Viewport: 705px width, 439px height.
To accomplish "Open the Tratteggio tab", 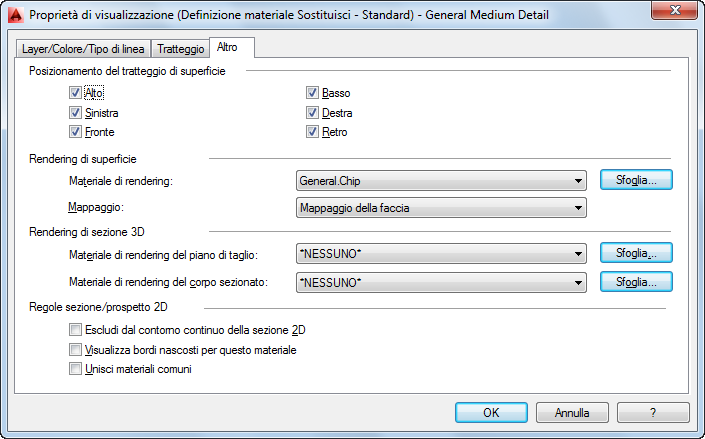I will pyautogui.click(x=181, y=49).
